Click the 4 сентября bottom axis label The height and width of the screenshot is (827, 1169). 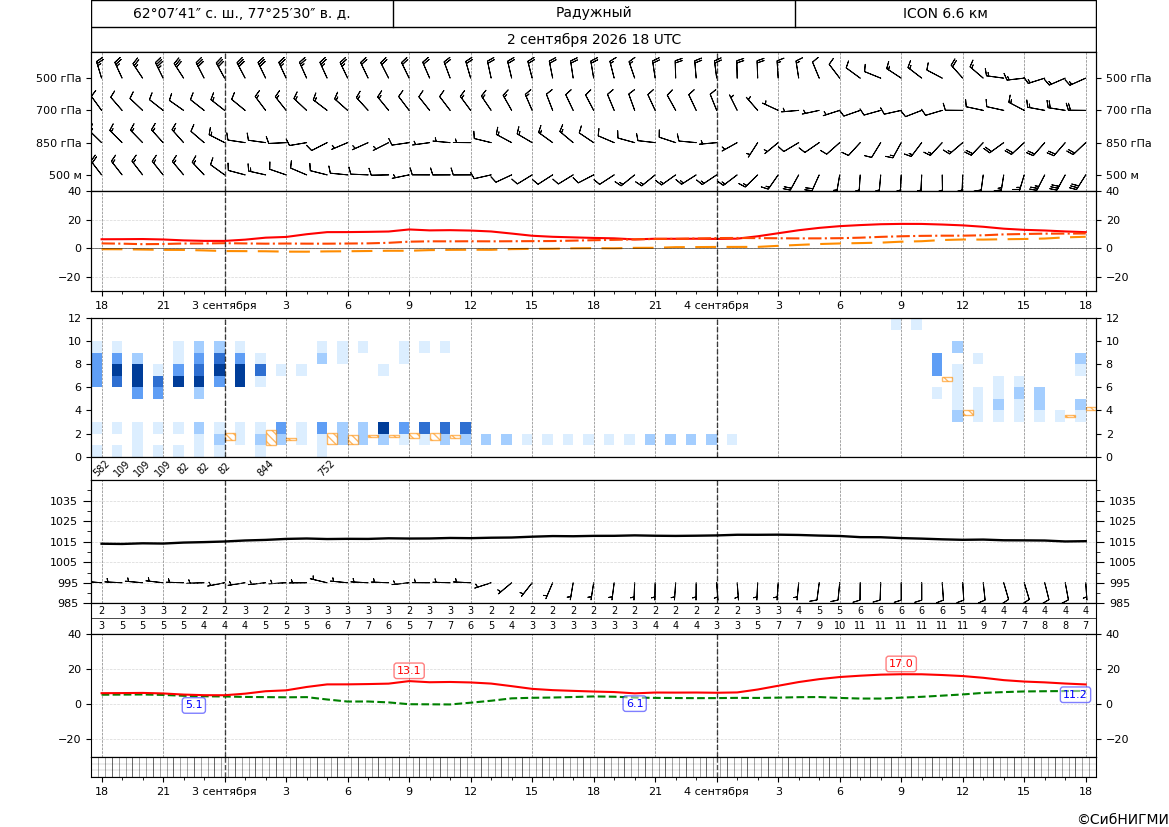pyautogui.click(x=716, y=791)
